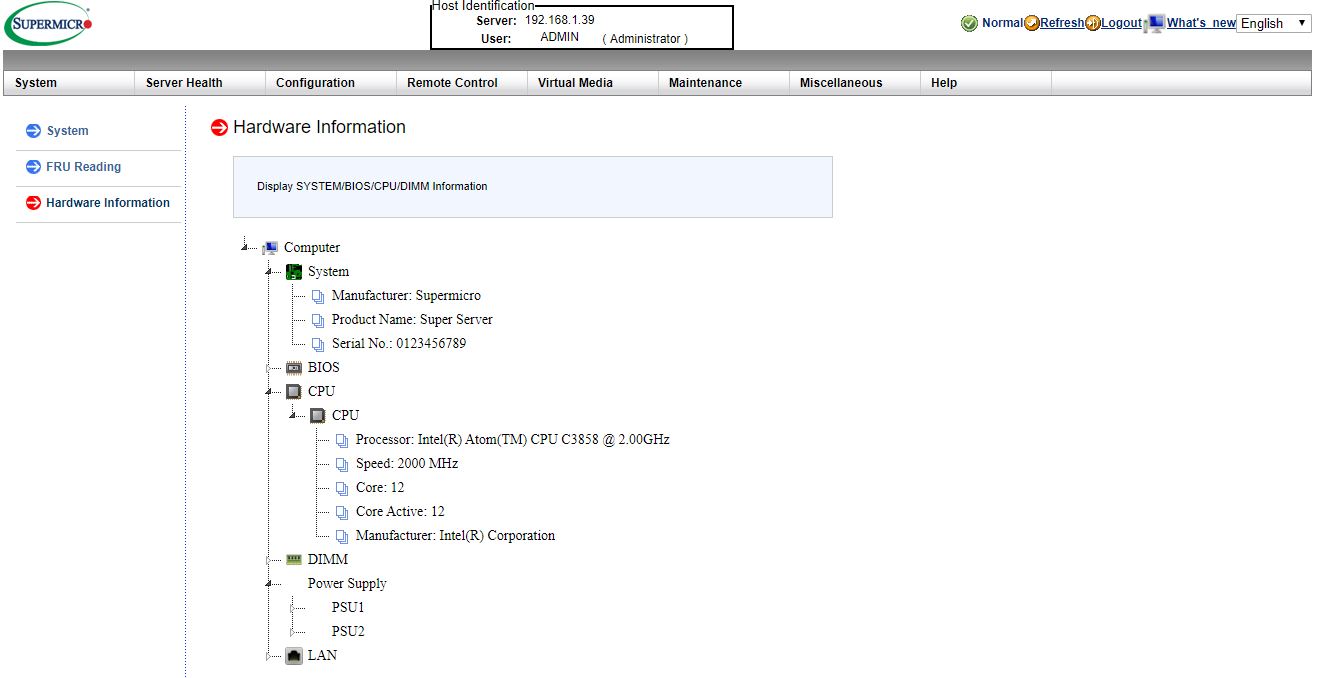Select the Computer tree label
1321x678 pixels.
(312, 248)
